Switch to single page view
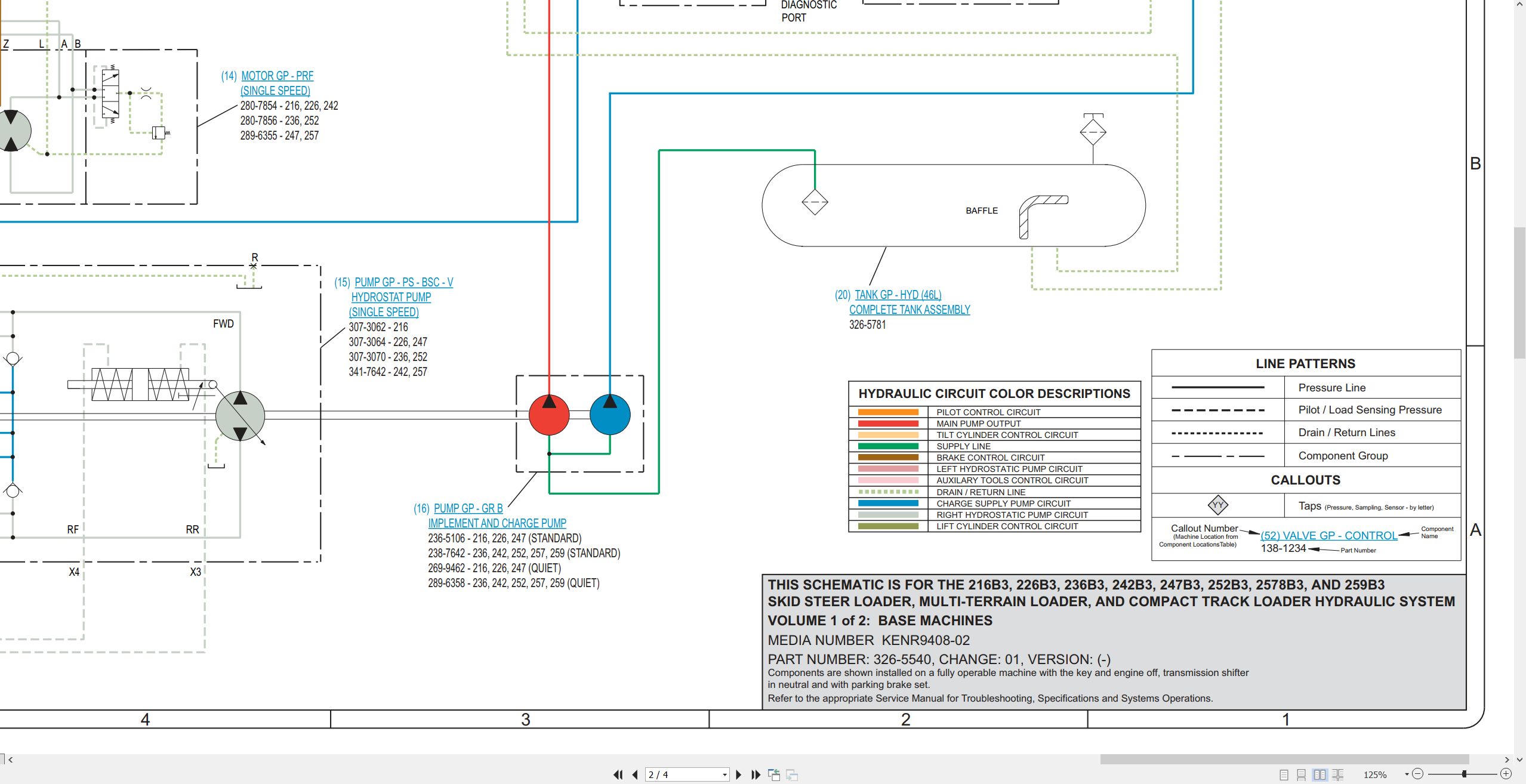This screenshot has width=1526, height=784. tap(1284, 774)
